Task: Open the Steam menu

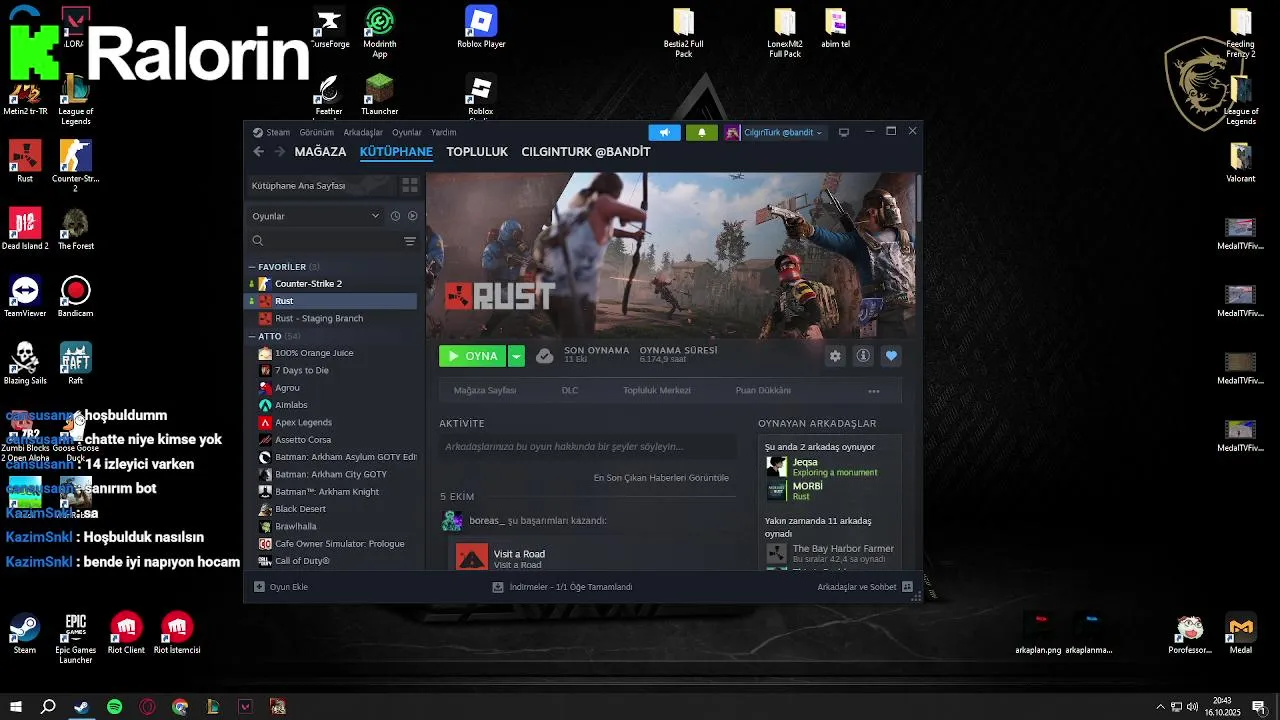Action: click(272, 132)
